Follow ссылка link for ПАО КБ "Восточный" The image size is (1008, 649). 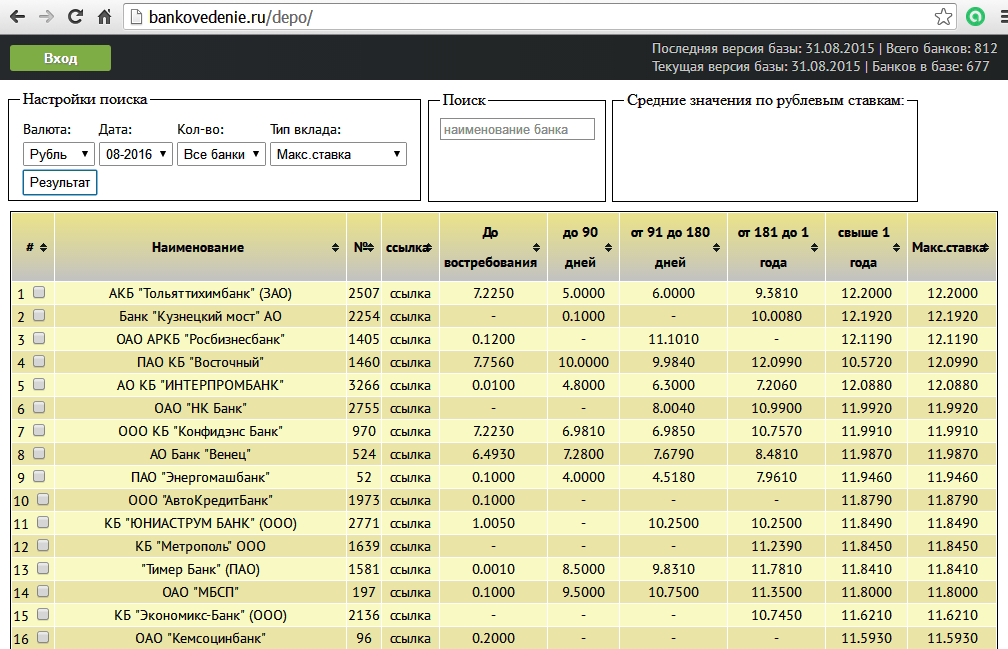[x=410, y=362]
